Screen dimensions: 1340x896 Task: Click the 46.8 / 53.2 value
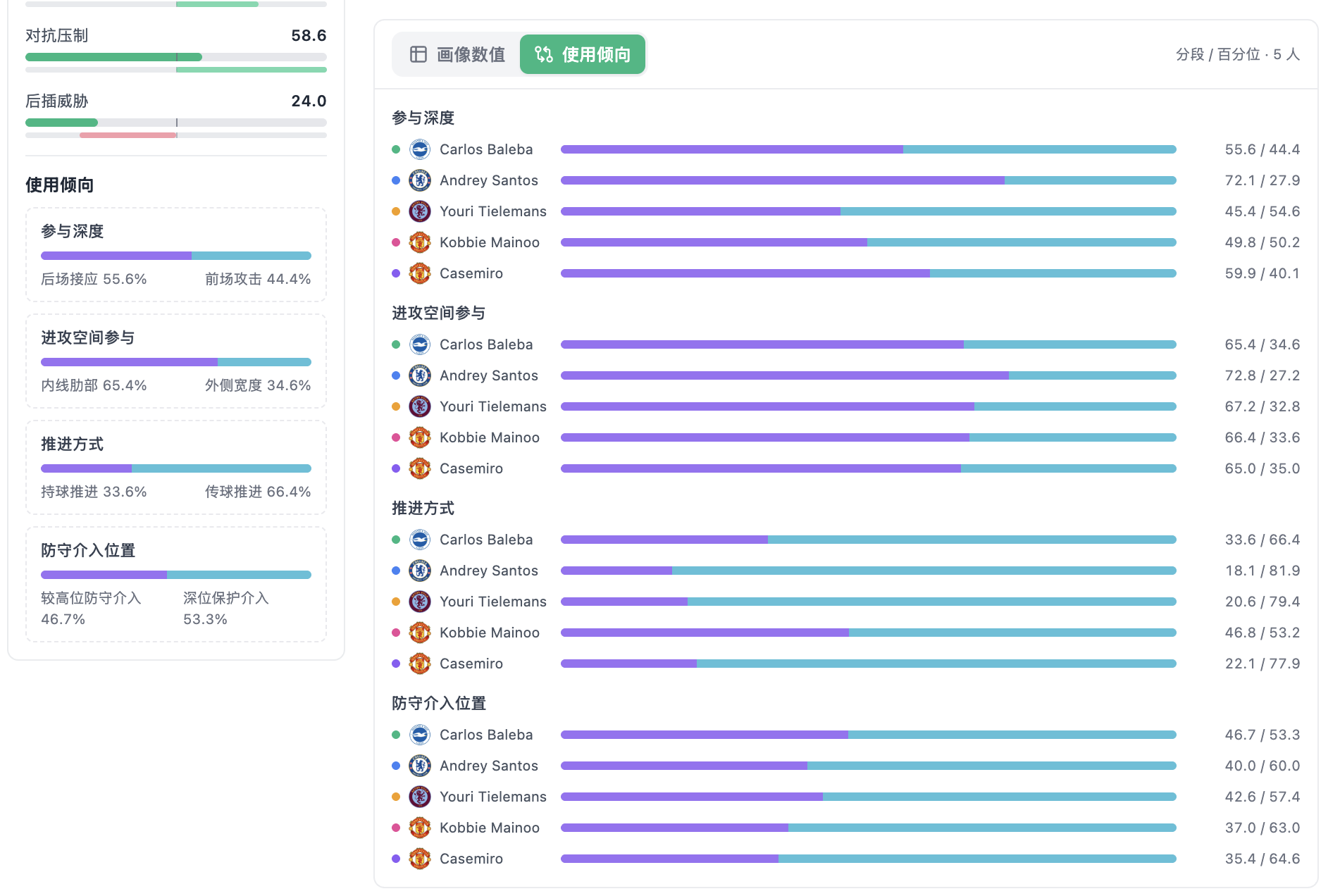click(x=1263, y=633)
